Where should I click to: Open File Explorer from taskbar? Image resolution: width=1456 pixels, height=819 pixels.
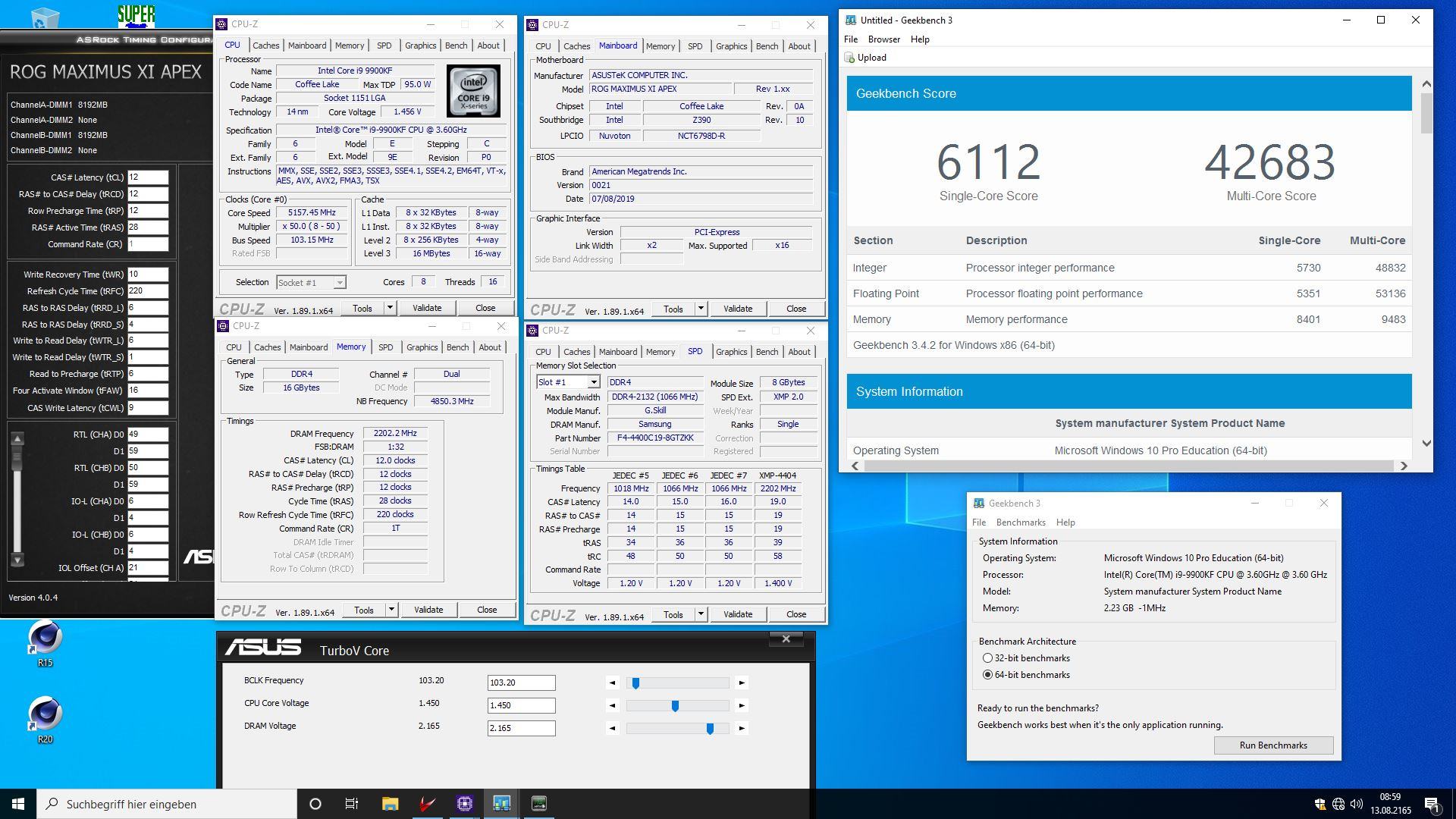[x=390, y=804]
